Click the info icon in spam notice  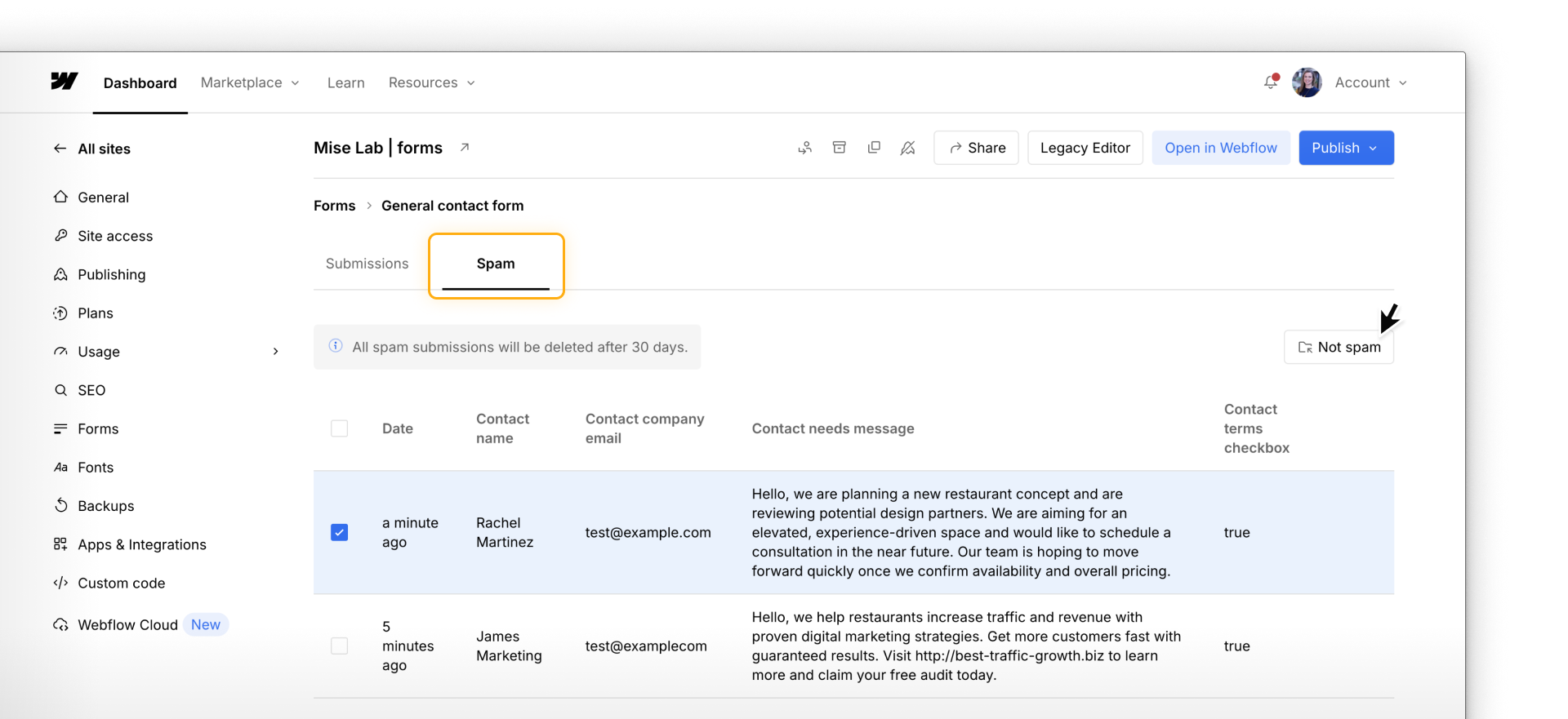coord(335,346)
